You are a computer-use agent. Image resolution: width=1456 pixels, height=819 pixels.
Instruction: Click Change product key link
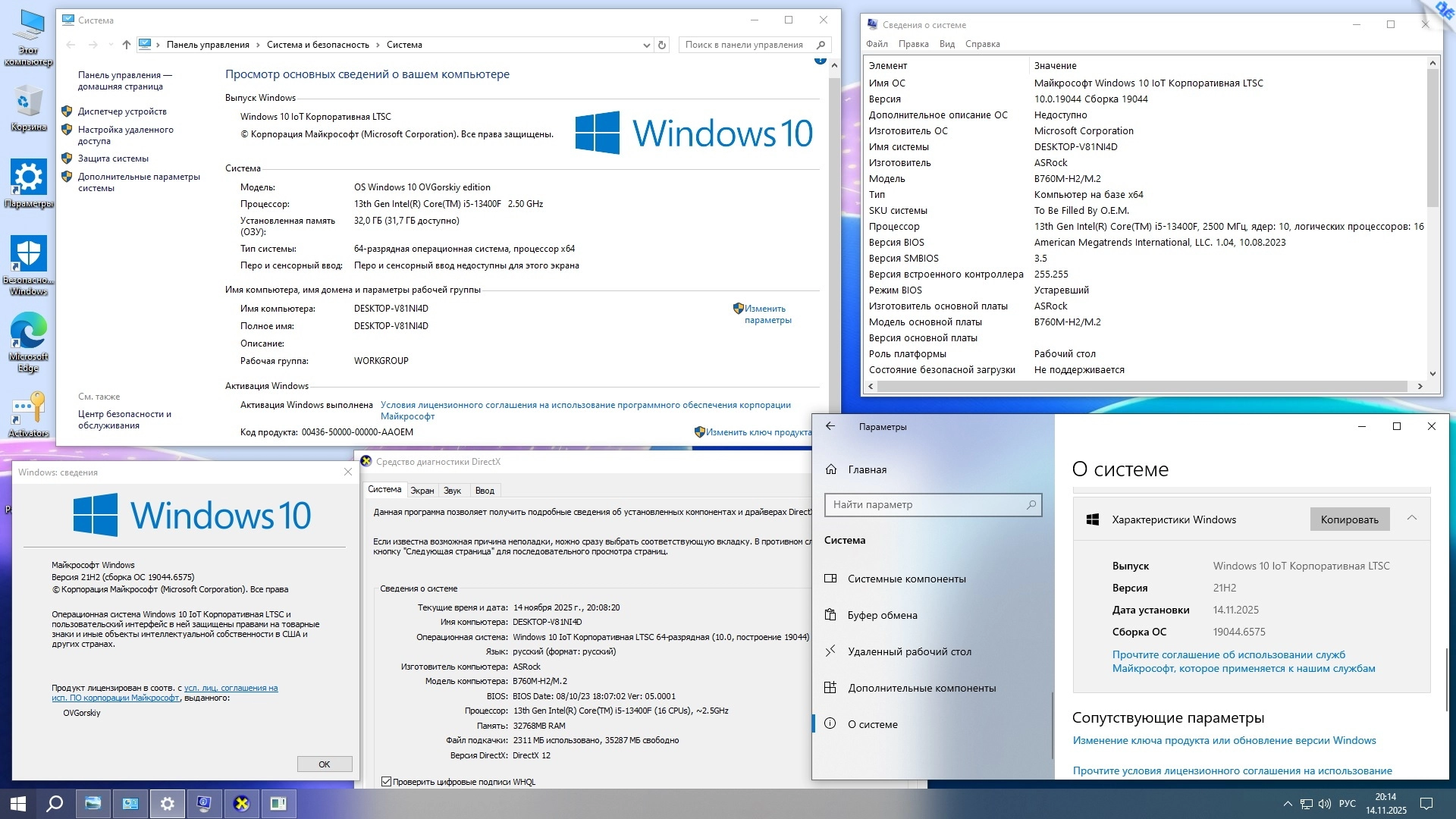coord(758,432)
